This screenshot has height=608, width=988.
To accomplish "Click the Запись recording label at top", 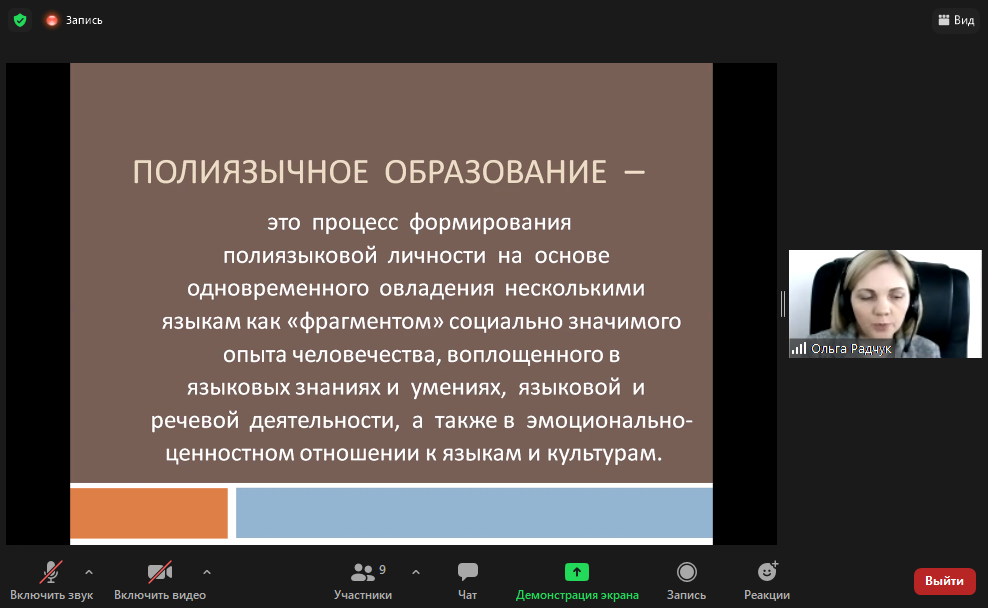I will point(84,20).
